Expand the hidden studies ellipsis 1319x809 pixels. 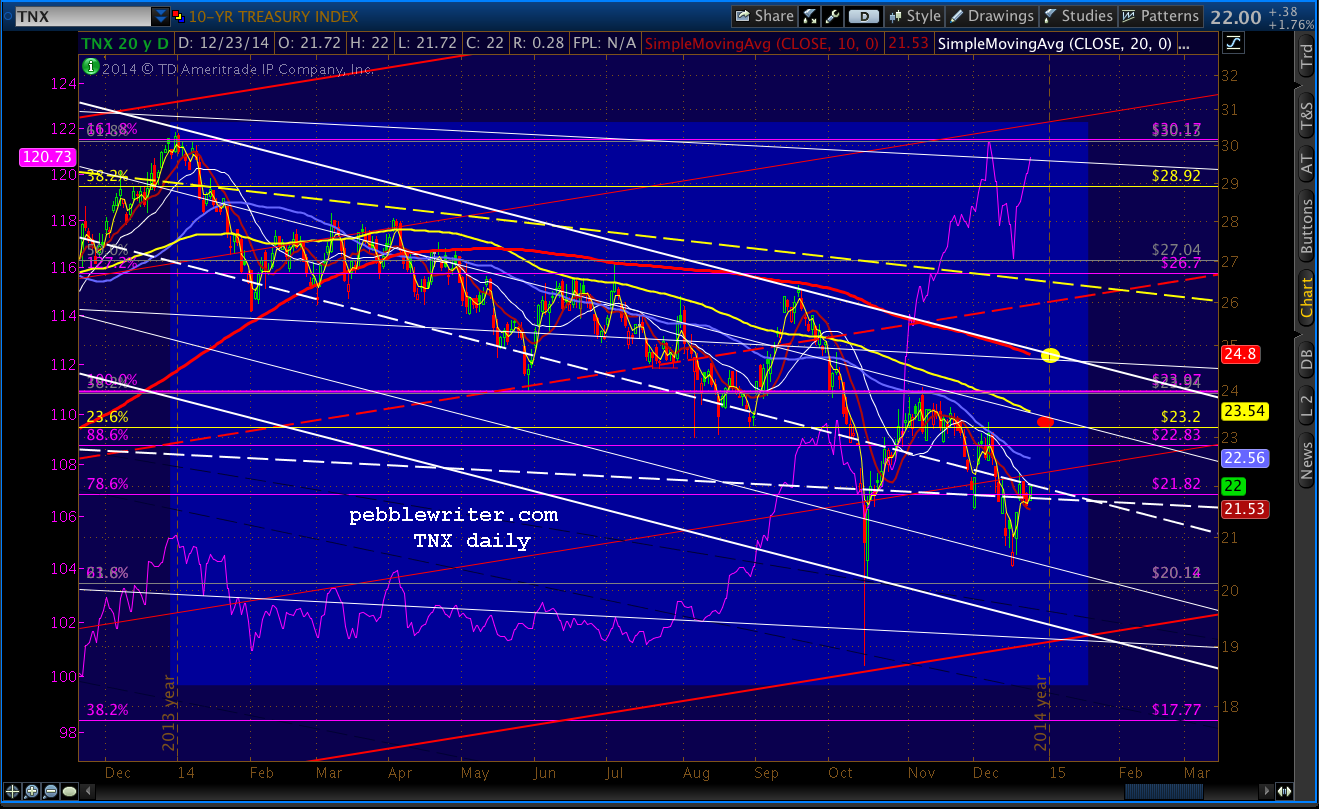(x=1185, y=43)
